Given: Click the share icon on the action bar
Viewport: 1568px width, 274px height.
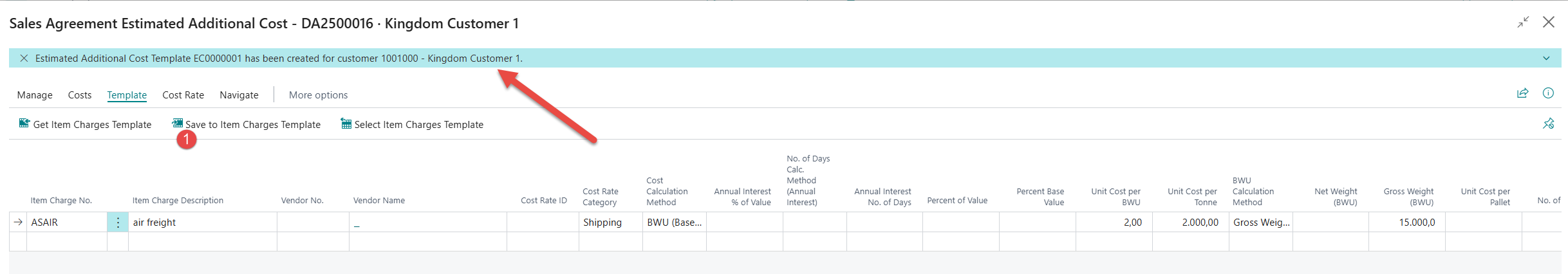Looking at the screenshot, I should [x=1522, y=93].
